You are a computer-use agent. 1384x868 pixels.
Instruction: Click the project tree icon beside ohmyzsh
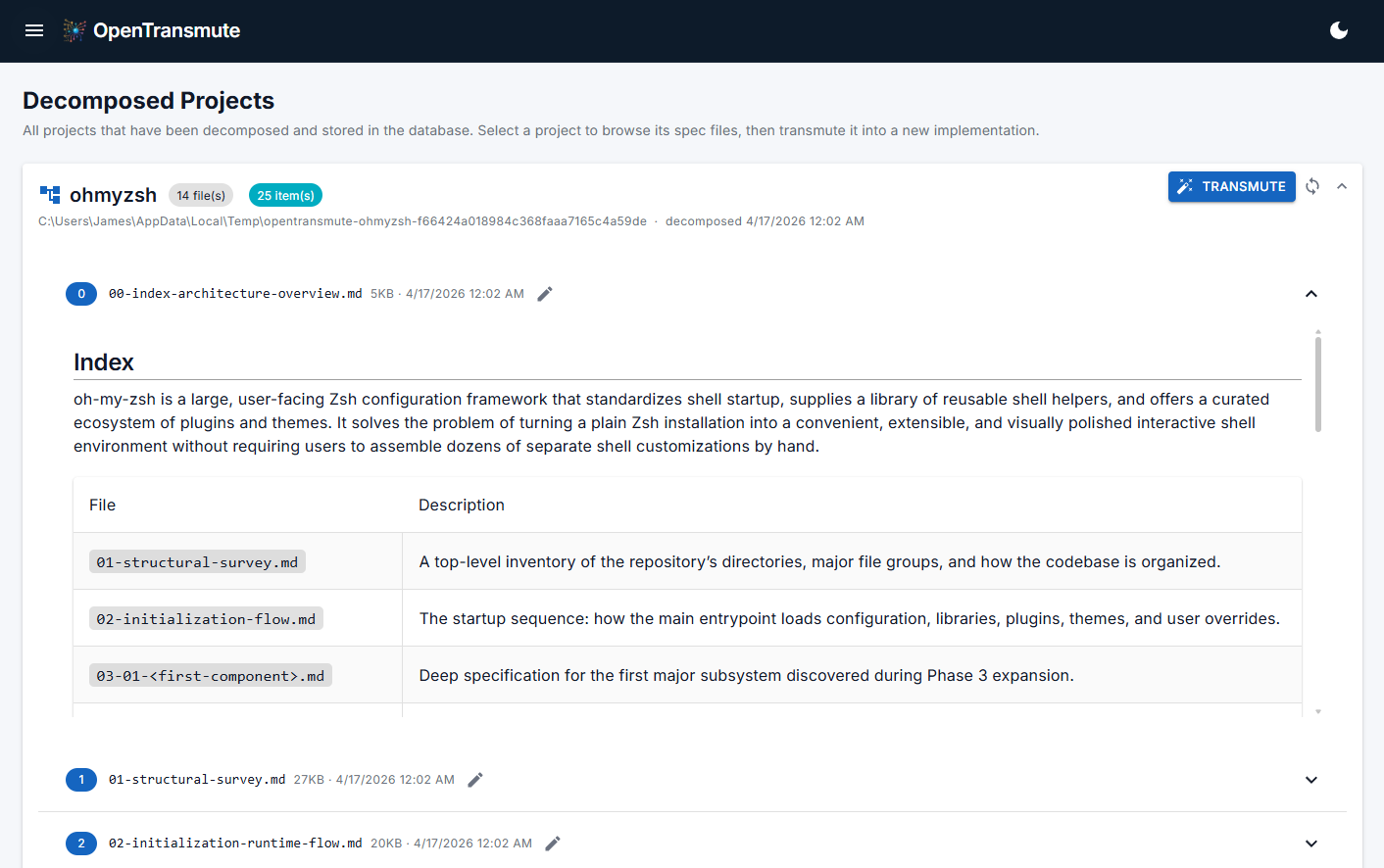[49, 194]
